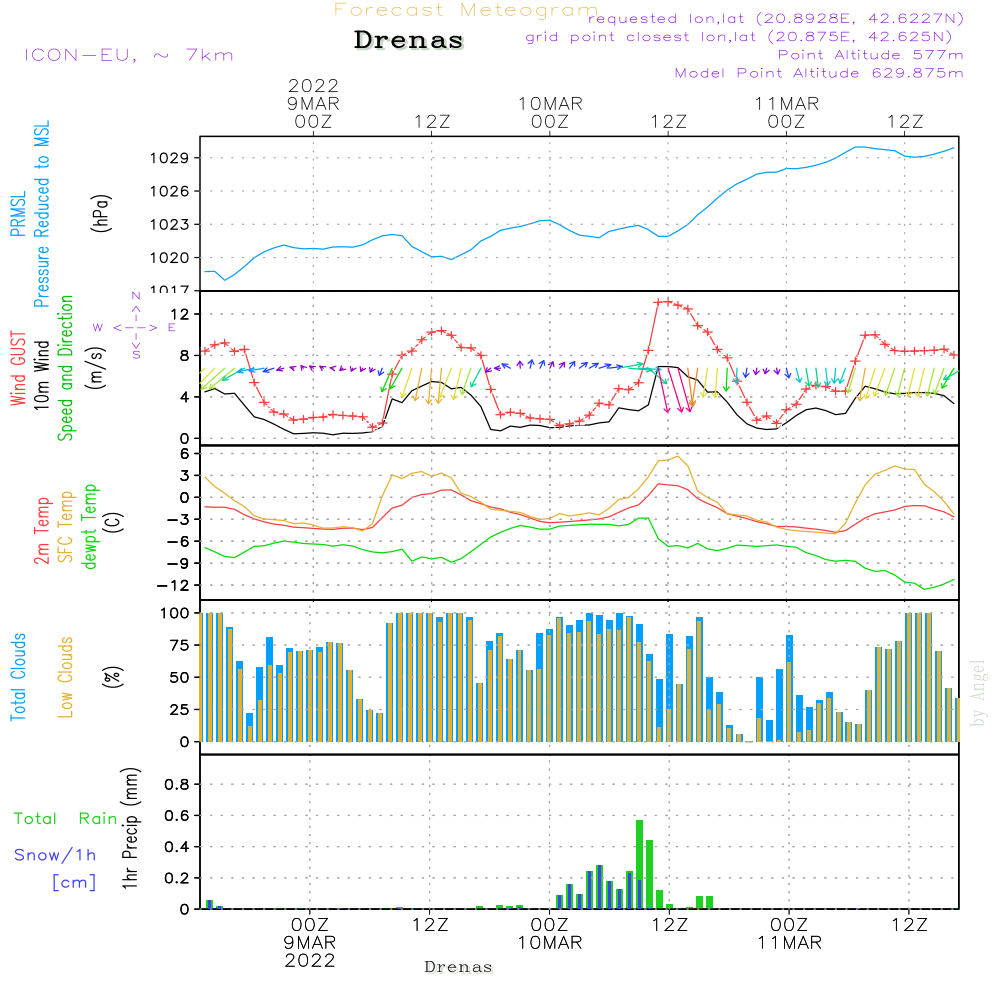Click the 'Wind GUST' red legend label

[x=18, y=368]
